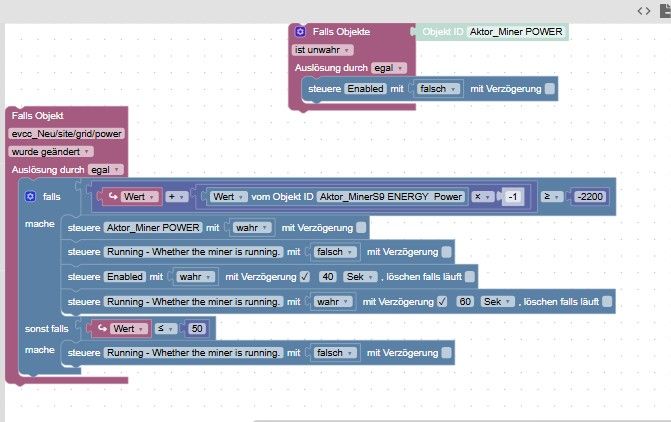Change the '≤' comparison operator dropdown
The image size is (671, 422).
pyautogui.click(x=166, y=328)
